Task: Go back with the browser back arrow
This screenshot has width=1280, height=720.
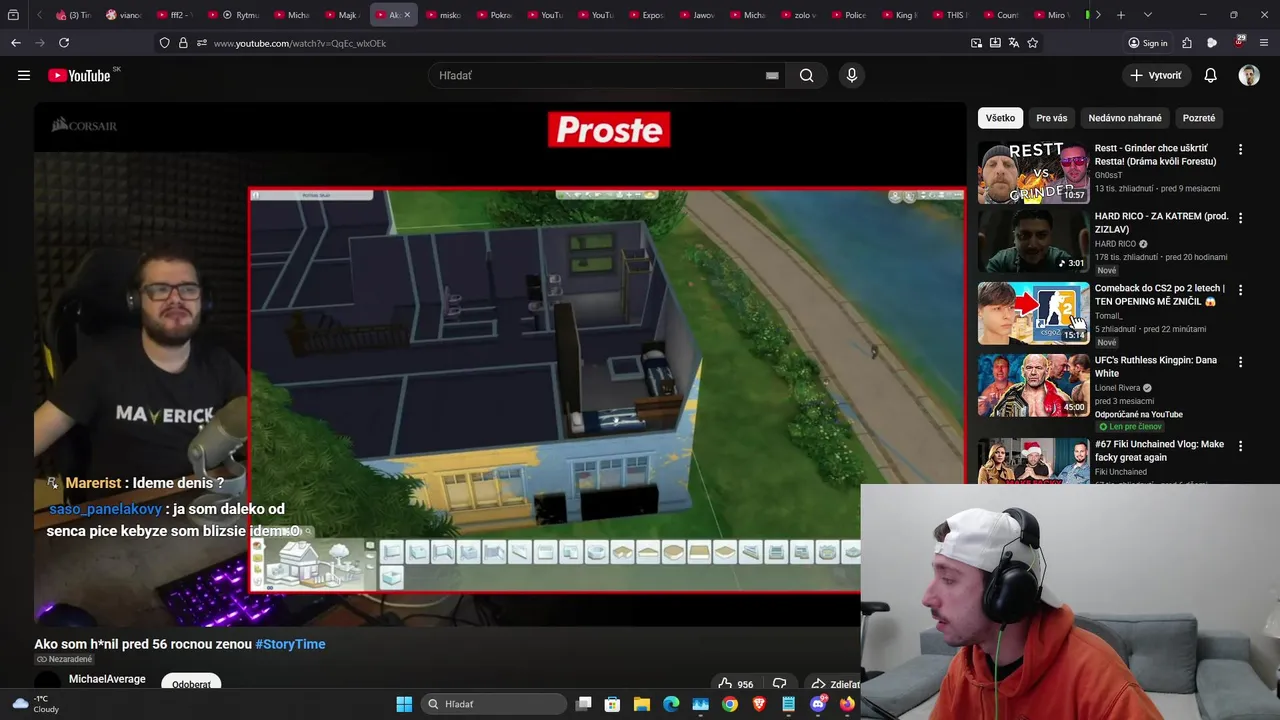Action: [16, 43]
